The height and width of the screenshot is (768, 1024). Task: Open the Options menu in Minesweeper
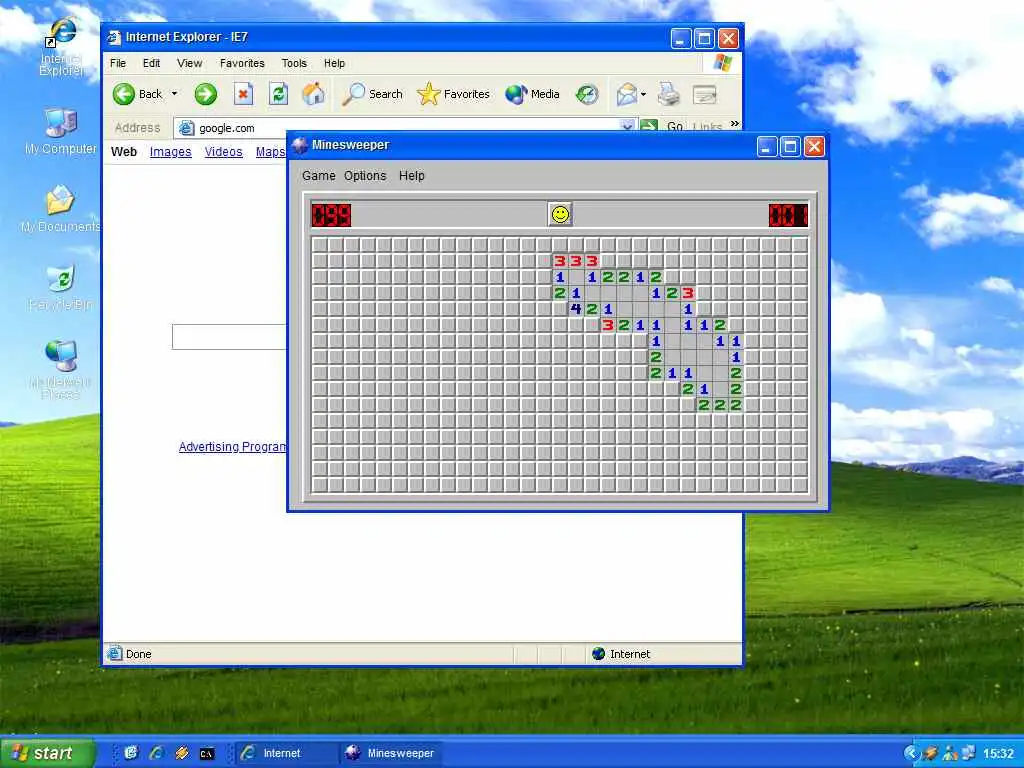coord(365,176)
